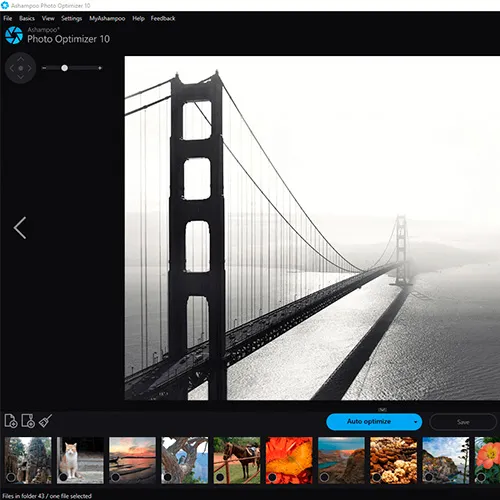Tick the selection circle on coastal village thumbnail
Screen dimensions: 500x500
point(429,477)
